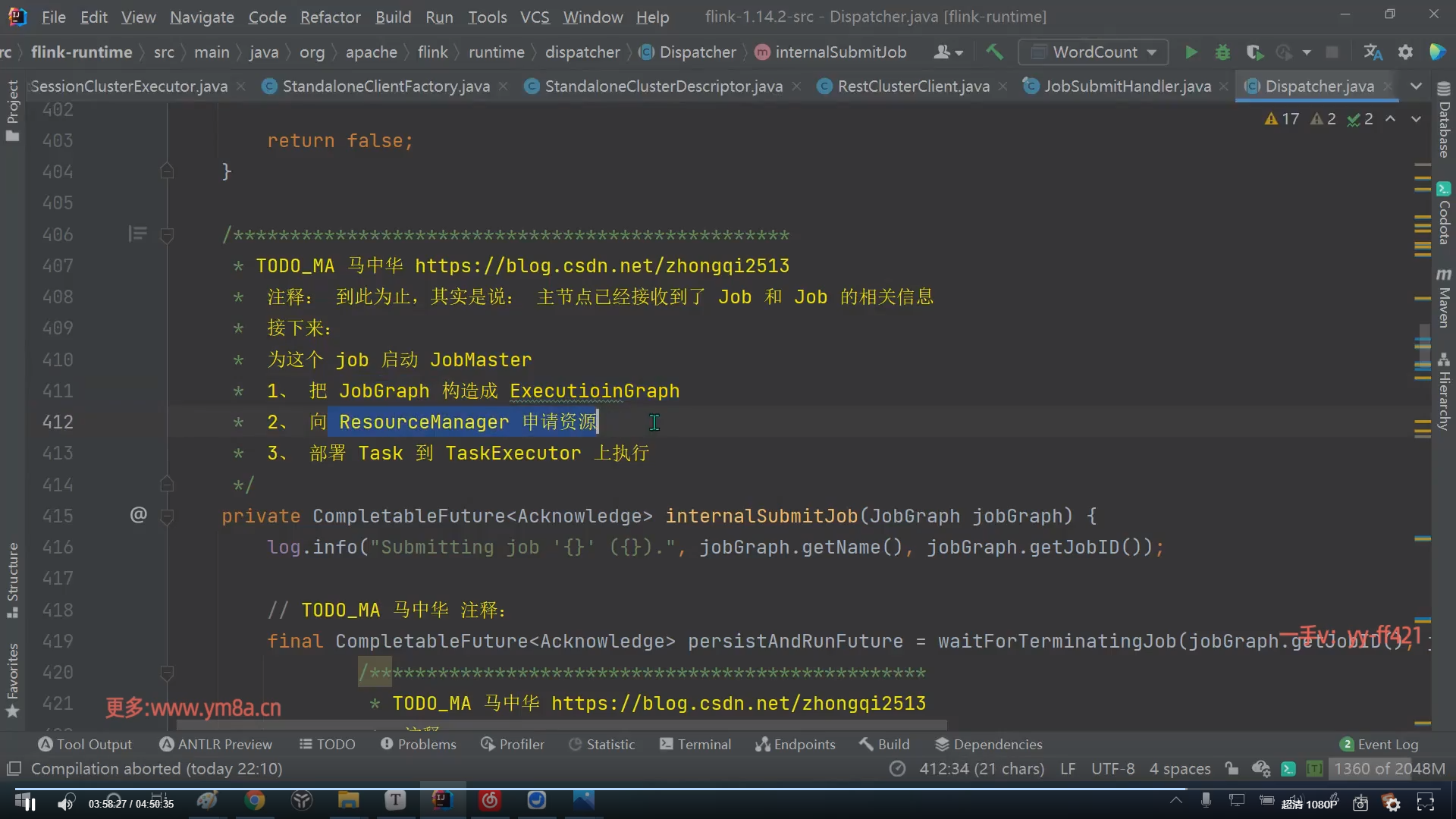Collapse internalSubmitJob method fold at line 415

167,516
